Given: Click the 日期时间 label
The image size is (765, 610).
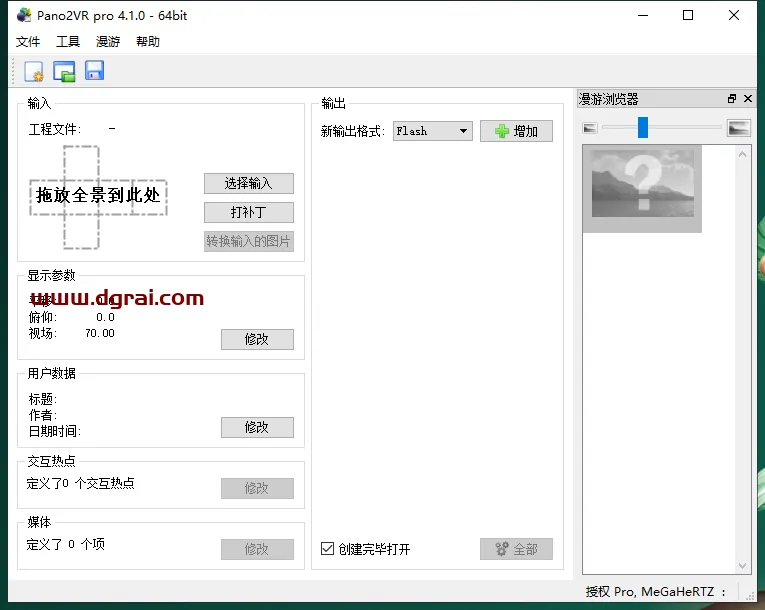Looking at the screenshot, I should click(x=55, y=431).
